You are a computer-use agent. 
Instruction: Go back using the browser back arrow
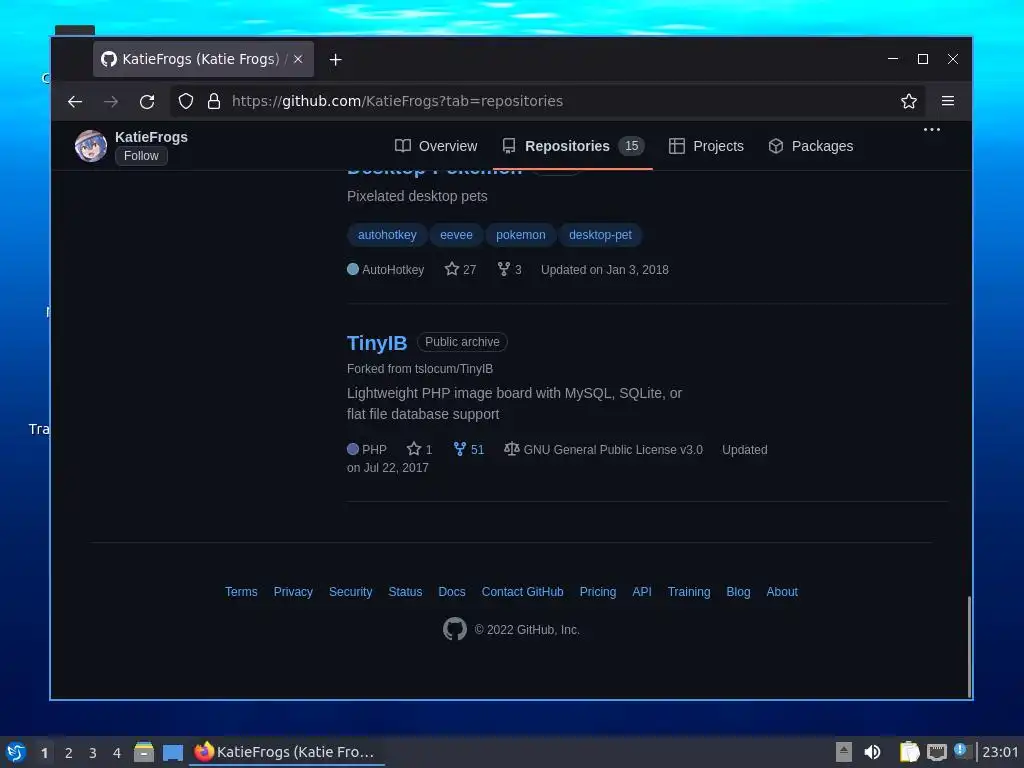(x=75, y=101)
